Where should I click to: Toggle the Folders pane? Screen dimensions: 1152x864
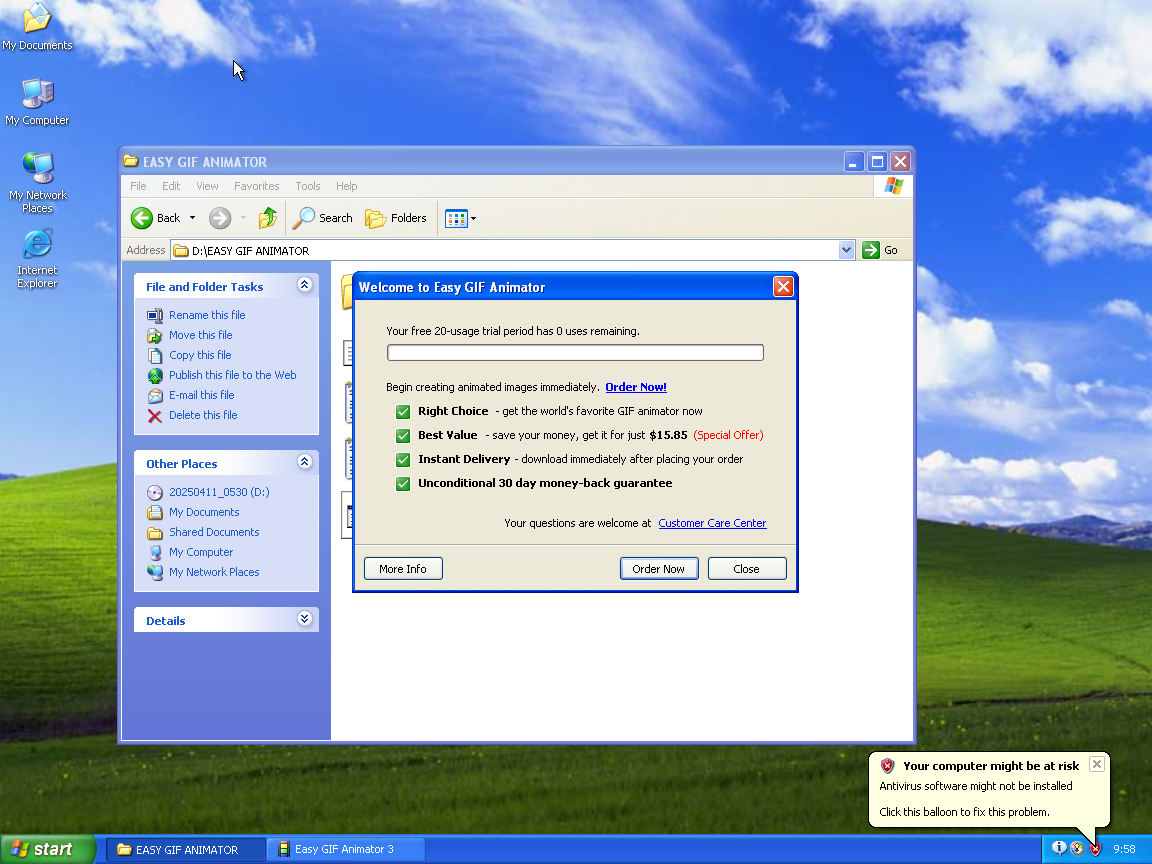pos(395,218)
